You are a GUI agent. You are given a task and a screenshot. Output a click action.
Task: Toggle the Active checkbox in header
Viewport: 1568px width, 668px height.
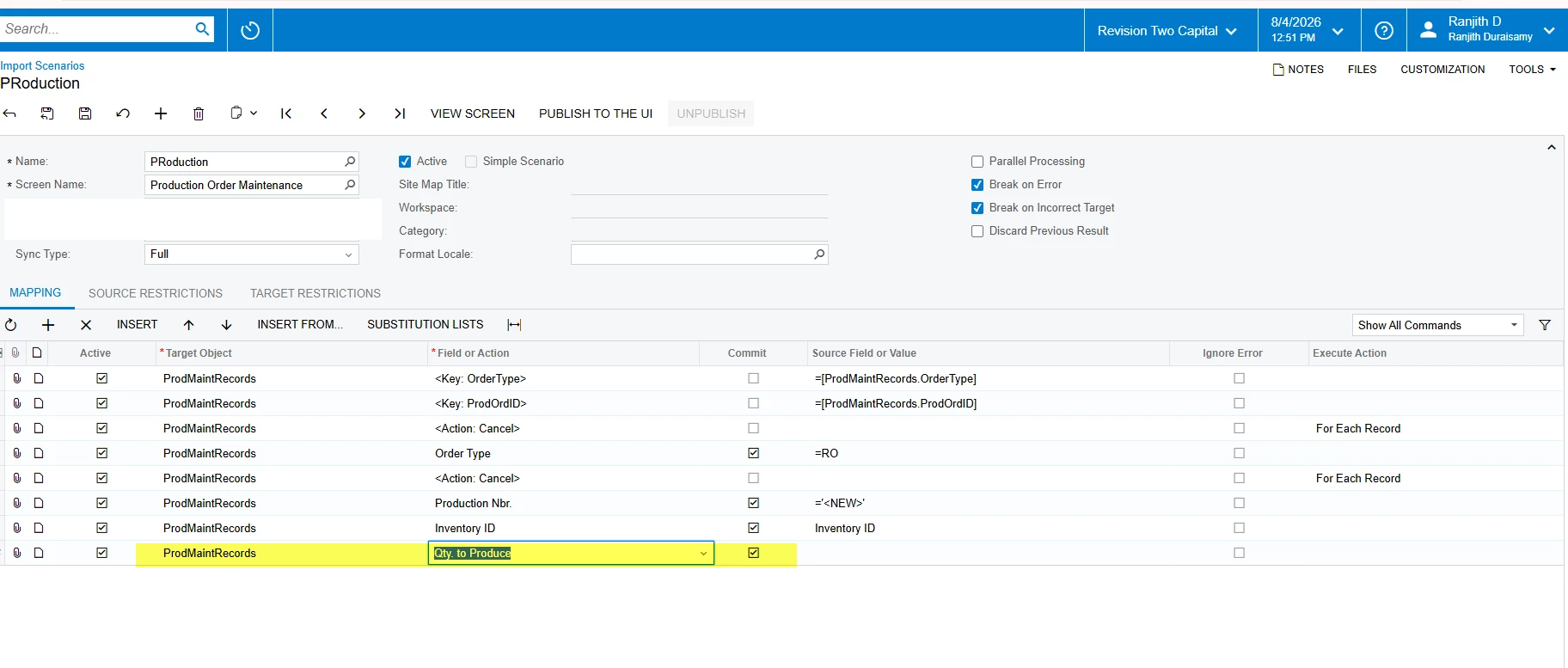pyautogui.click(x=405, y=162)
